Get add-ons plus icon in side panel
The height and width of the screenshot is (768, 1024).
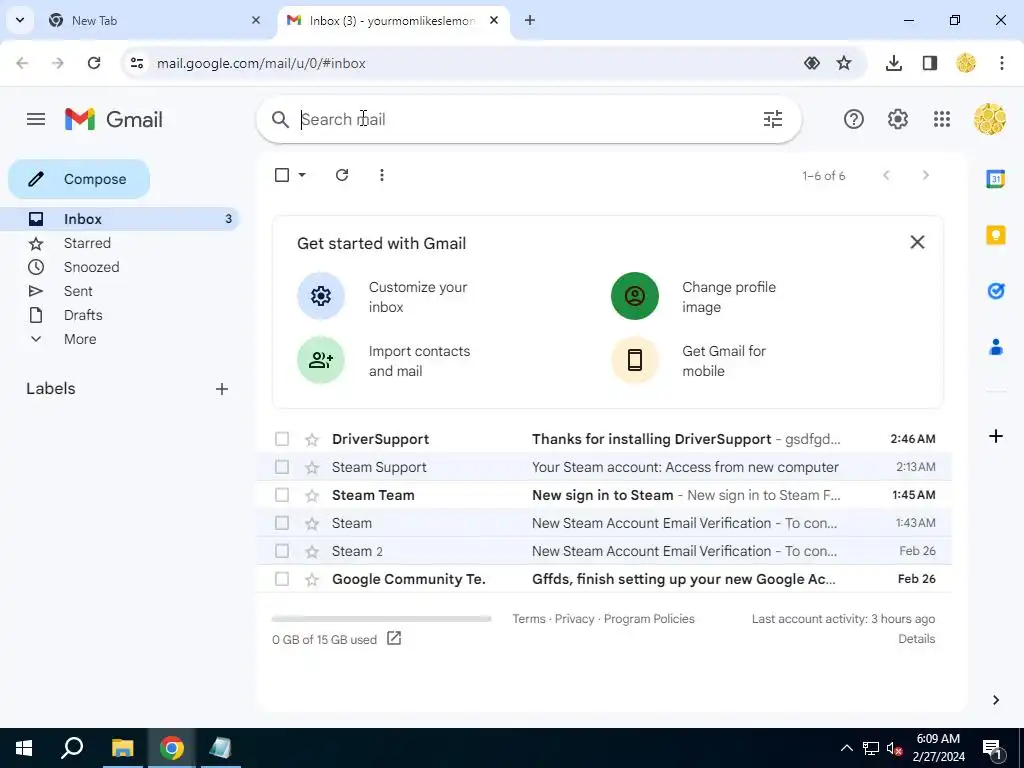click(995, 436)
